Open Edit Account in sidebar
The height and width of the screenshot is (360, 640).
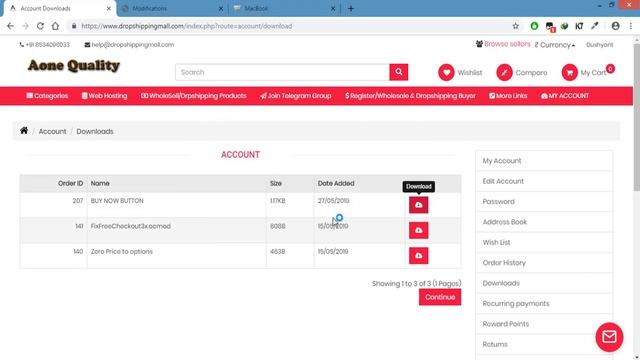pyautogui.click(x=544, y=181)
